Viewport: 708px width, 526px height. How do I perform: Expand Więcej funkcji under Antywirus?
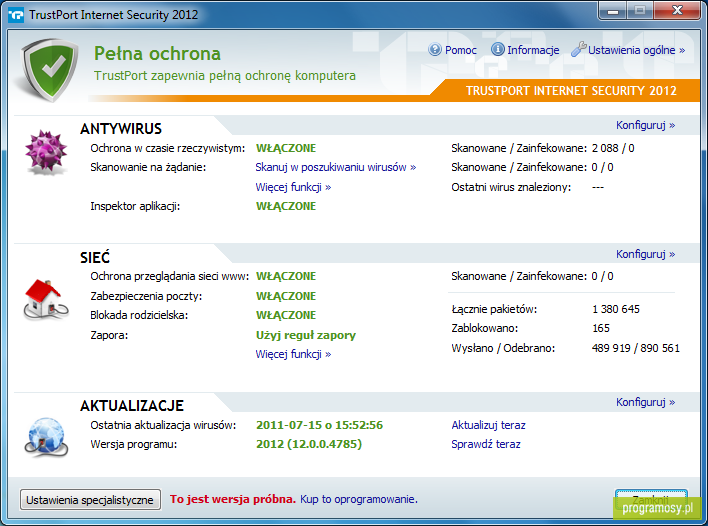pos(293,187)
